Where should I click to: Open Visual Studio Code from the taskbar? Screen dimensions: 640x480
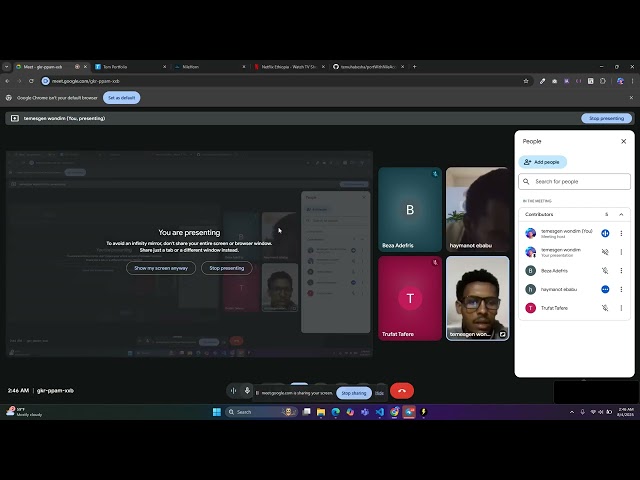pos(380,412)
